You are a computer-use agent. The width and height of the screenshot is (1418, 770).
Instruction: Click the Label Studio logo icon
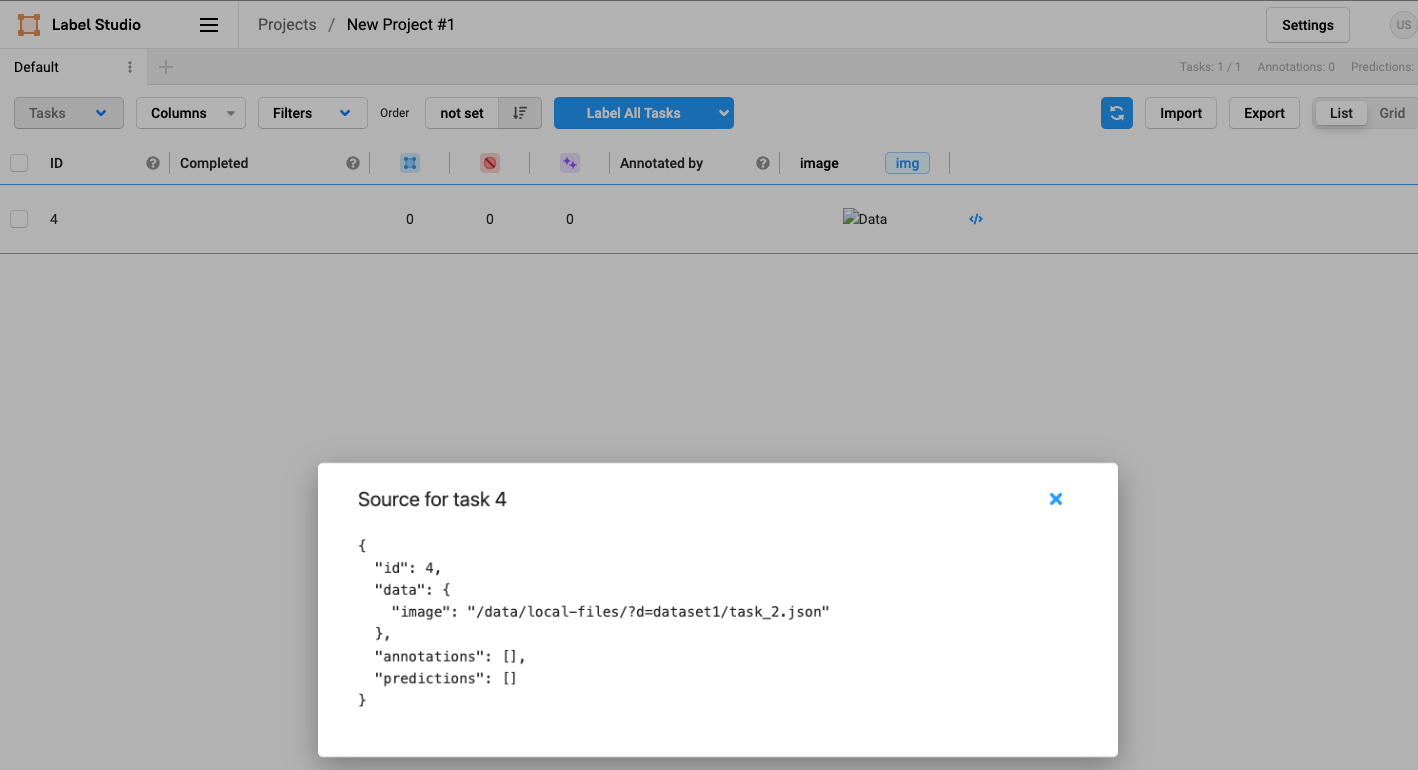pos(28,24)
